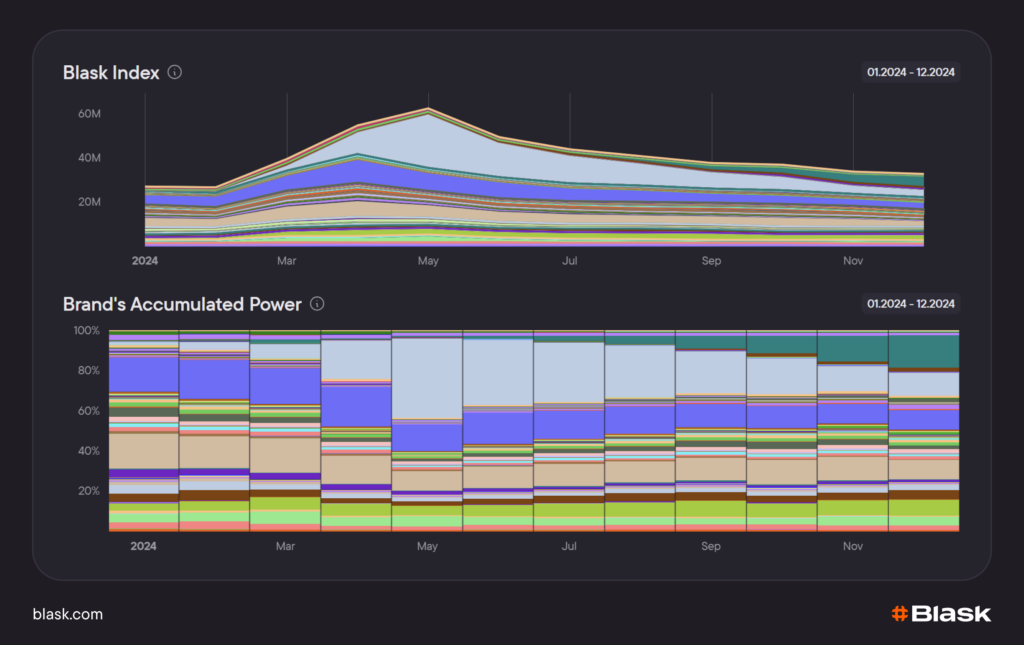Click the 2024 label under accumulated power chart
This screenshot has height=645, width=1024.
(x=144, y=546)
